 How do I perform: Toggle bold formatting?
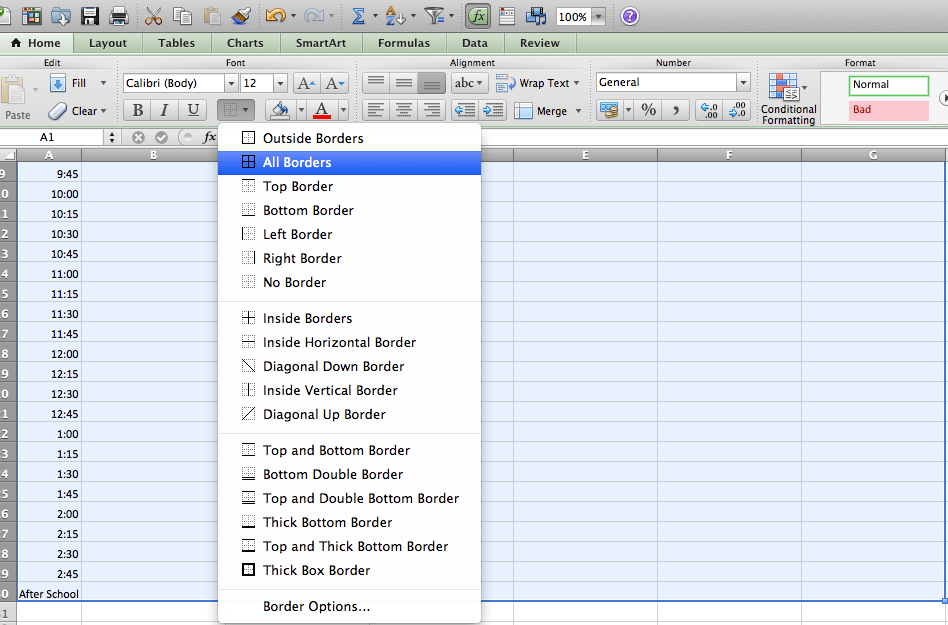tap(136, 110)
